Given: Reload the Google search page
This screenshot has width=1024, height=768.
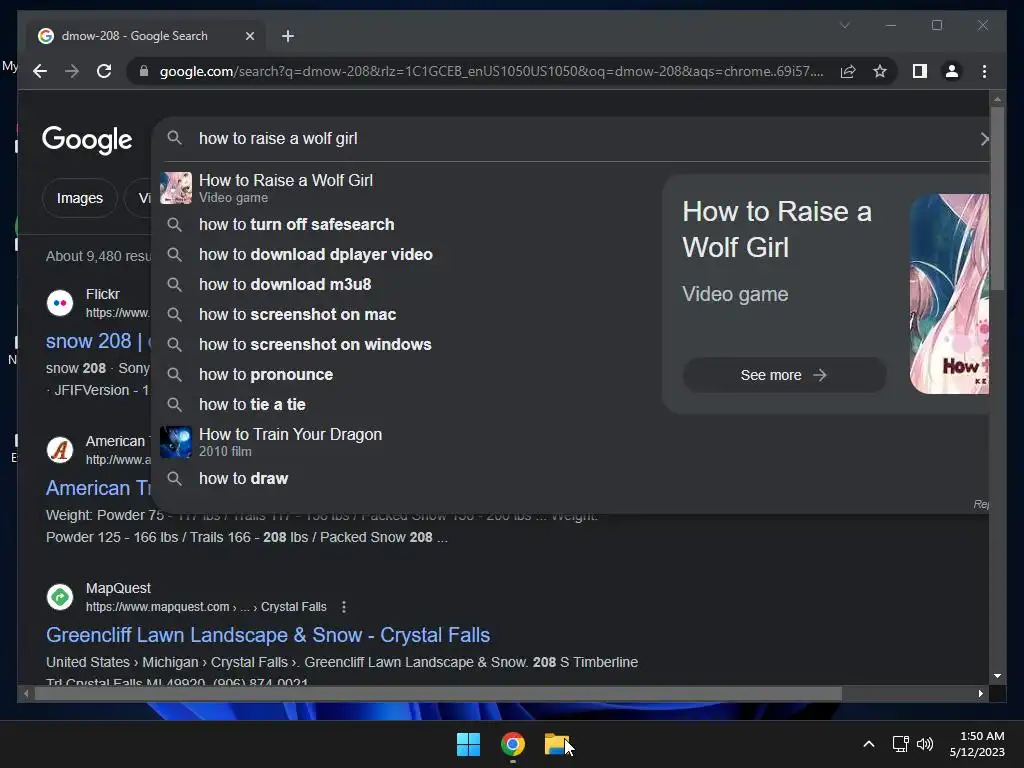Looking at the screenshot, I should [104, 71].
